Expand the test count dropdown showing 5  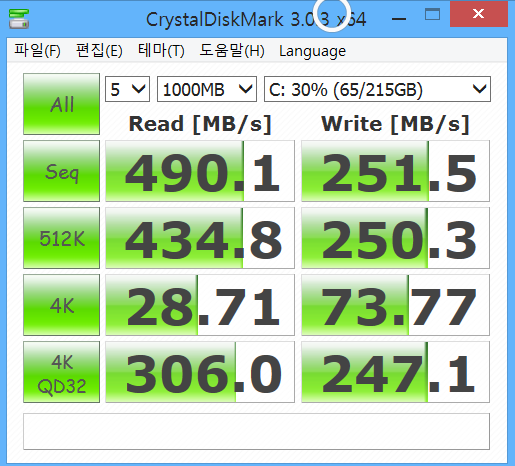127,89
